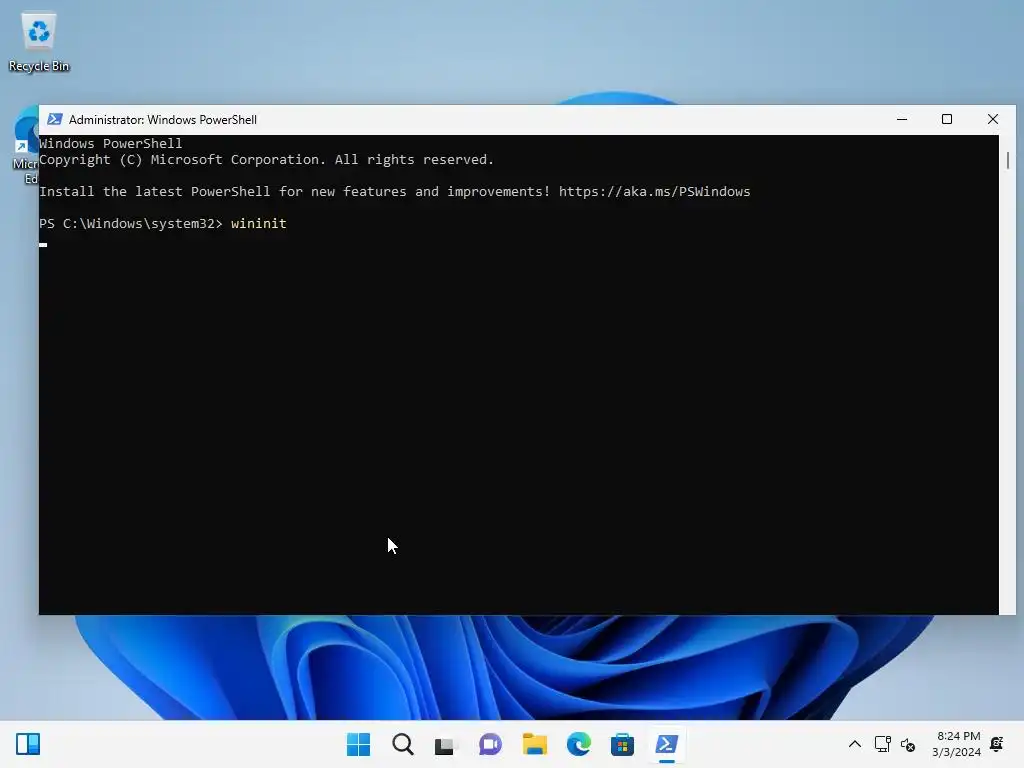Minimize the PowerShell window
Viewport: 1024px width, 768px height.
(902, 120)
